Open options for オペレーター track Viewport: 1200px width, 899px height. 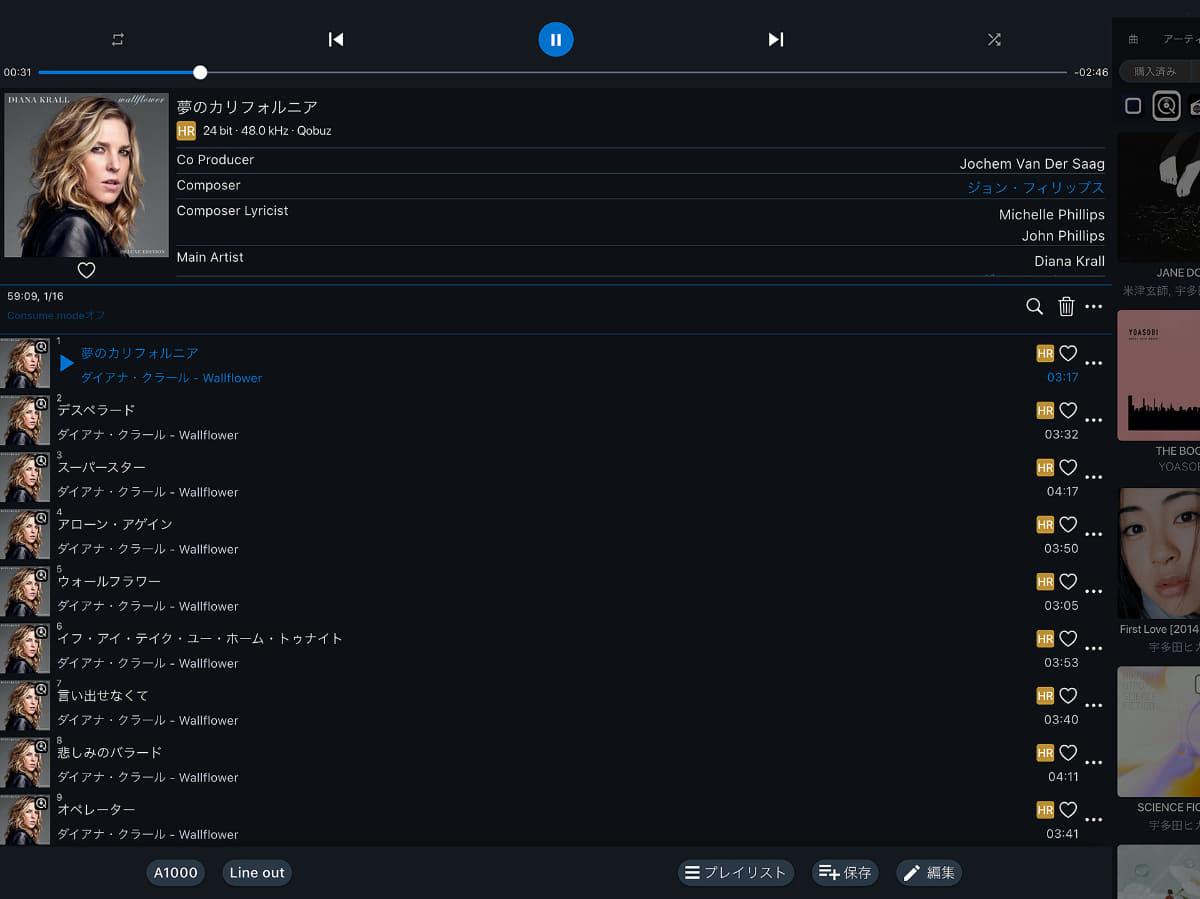1094,820
